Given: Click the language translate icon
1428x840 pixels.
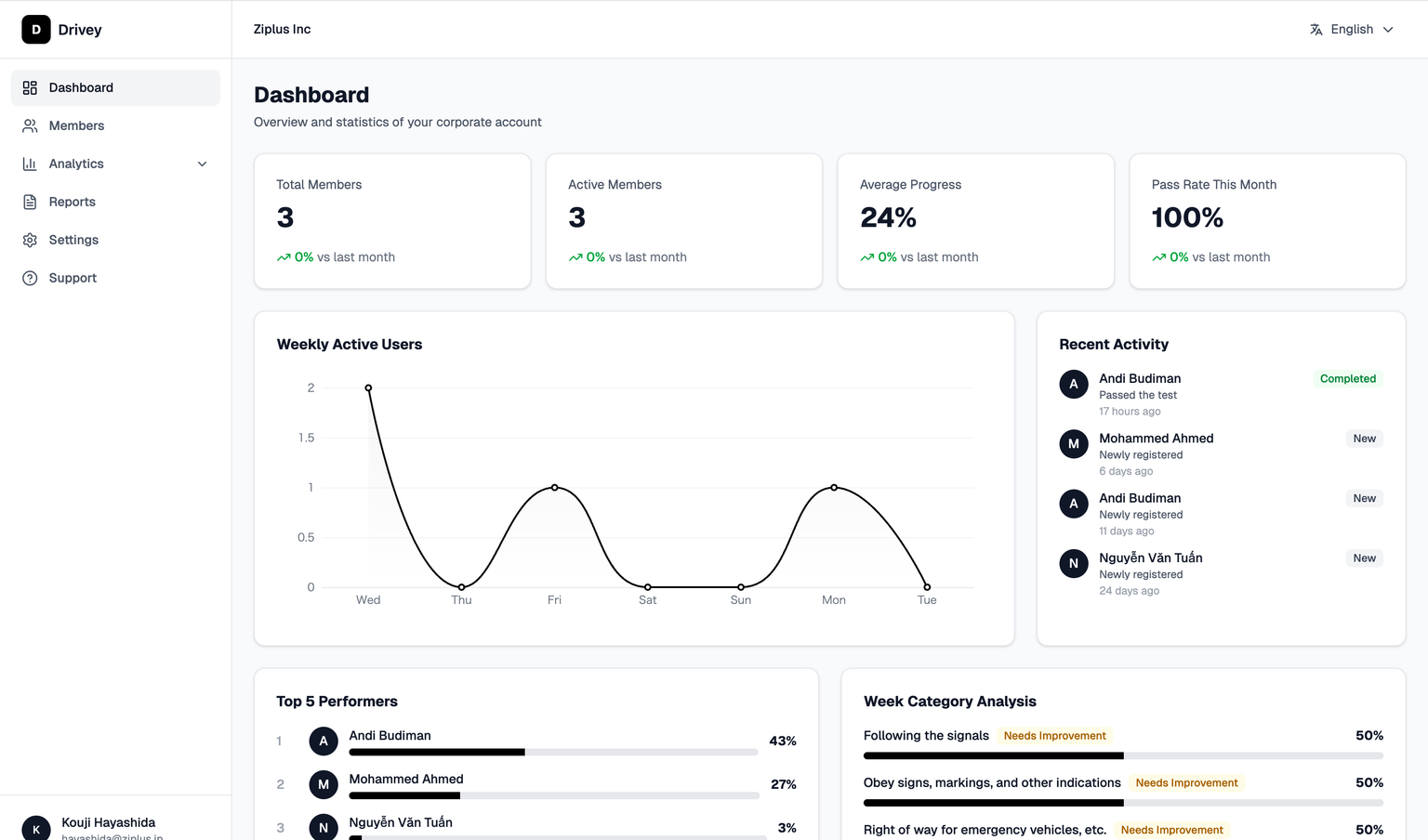Looking at the screenshot, I should pos(1316,30).
